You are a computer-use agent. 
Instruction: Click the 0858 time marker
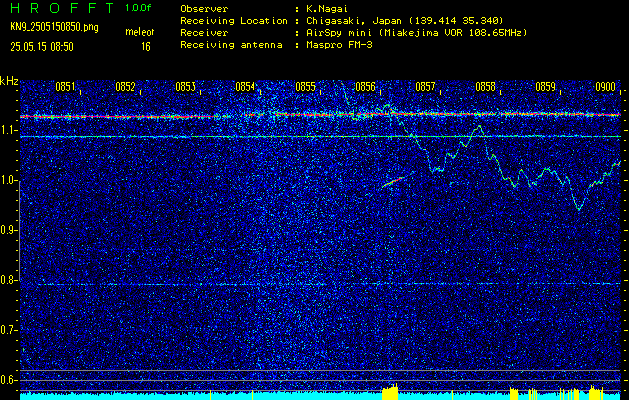coord(485,87)
